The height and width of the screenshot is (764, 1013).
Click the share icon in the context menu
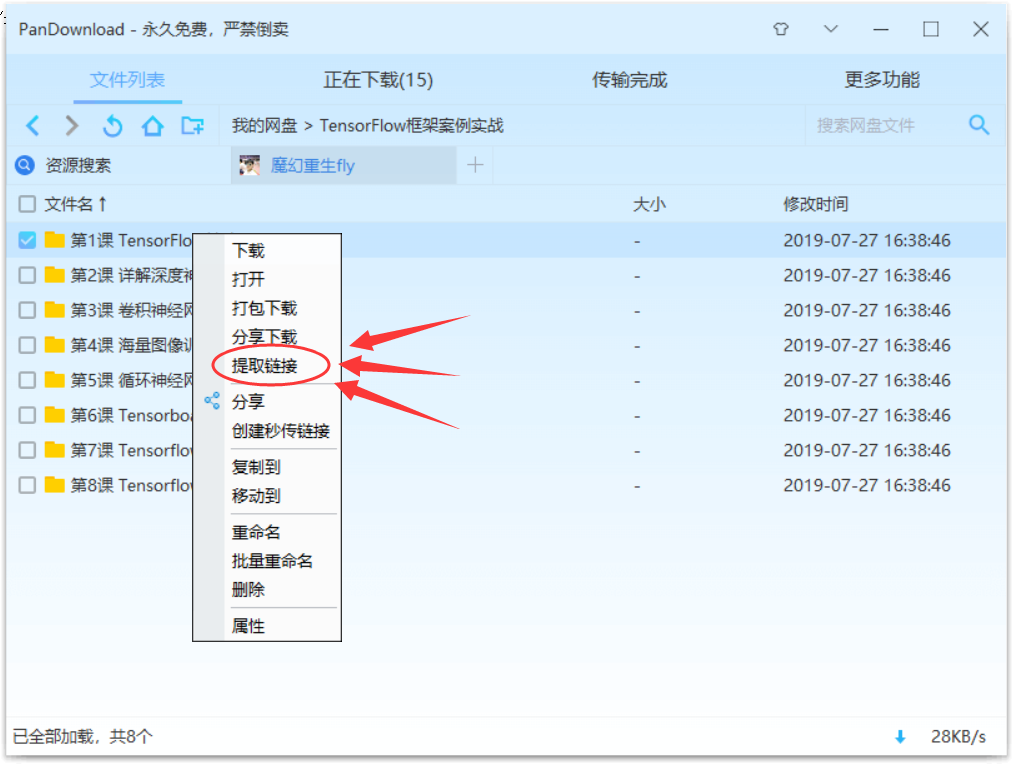tap(212, 400)
